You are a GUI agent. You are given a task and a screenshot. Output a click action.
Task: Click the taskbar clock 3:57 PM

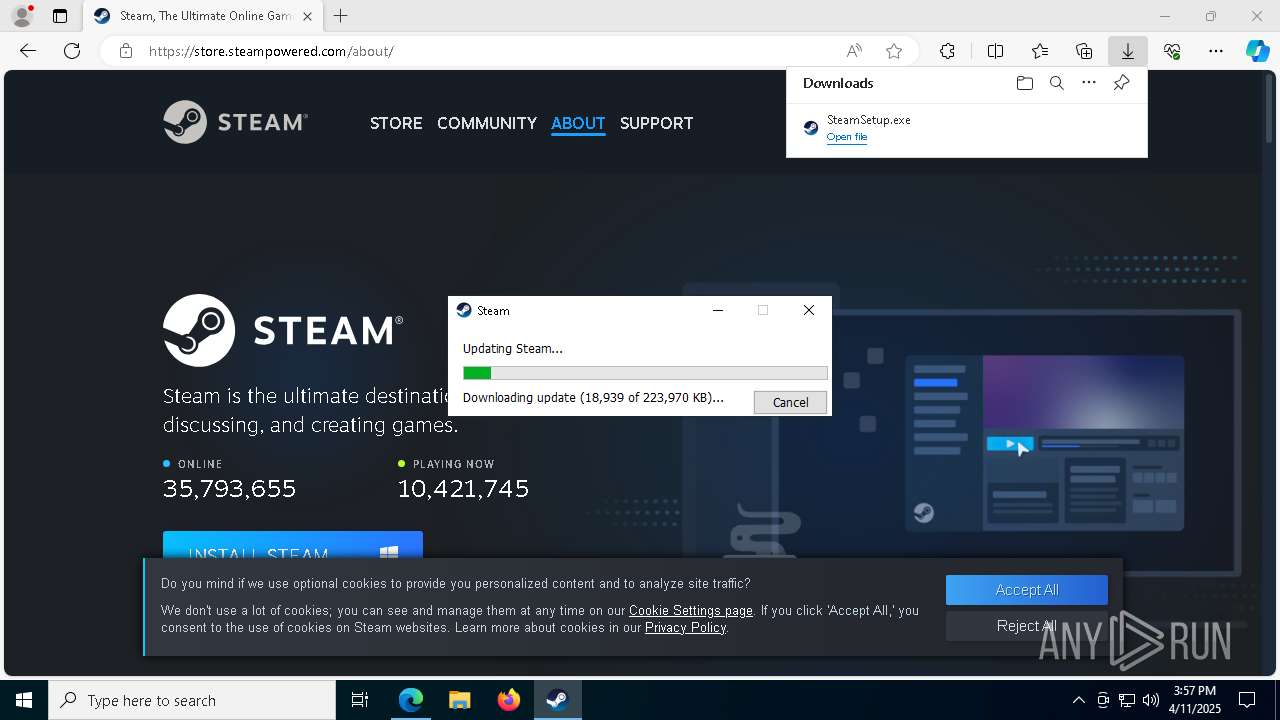[1196, 691]
